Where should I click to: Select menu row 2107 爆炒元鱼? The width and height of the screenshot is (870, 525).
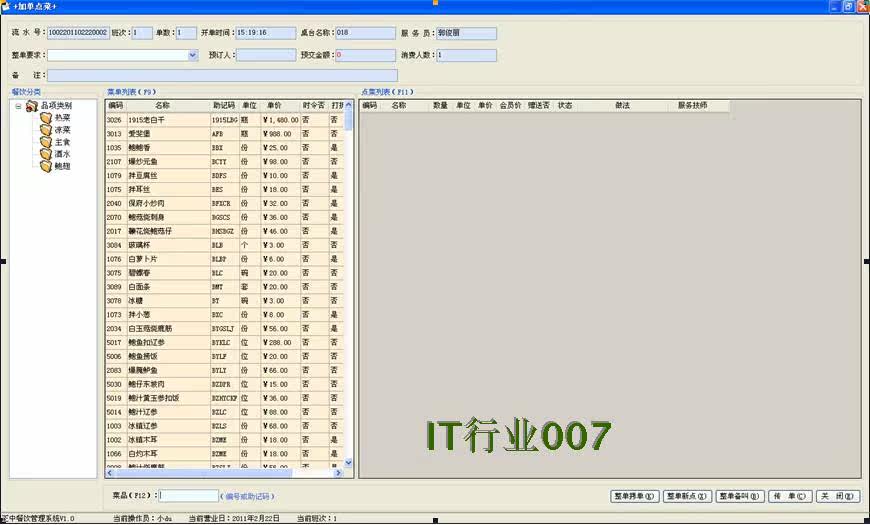(x=225, y=161)
